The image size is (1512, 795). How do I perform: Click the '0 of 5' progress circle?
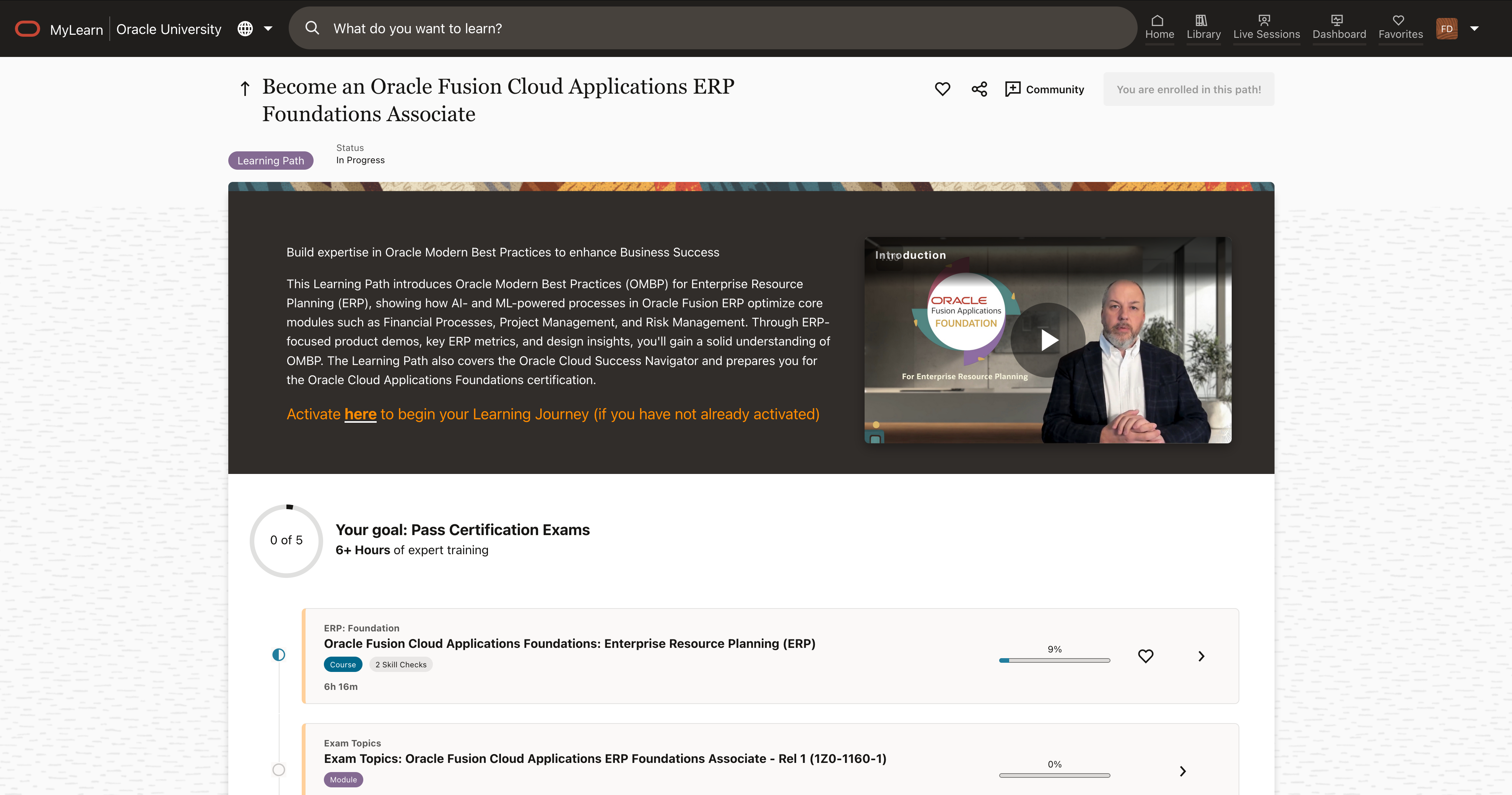286,540
